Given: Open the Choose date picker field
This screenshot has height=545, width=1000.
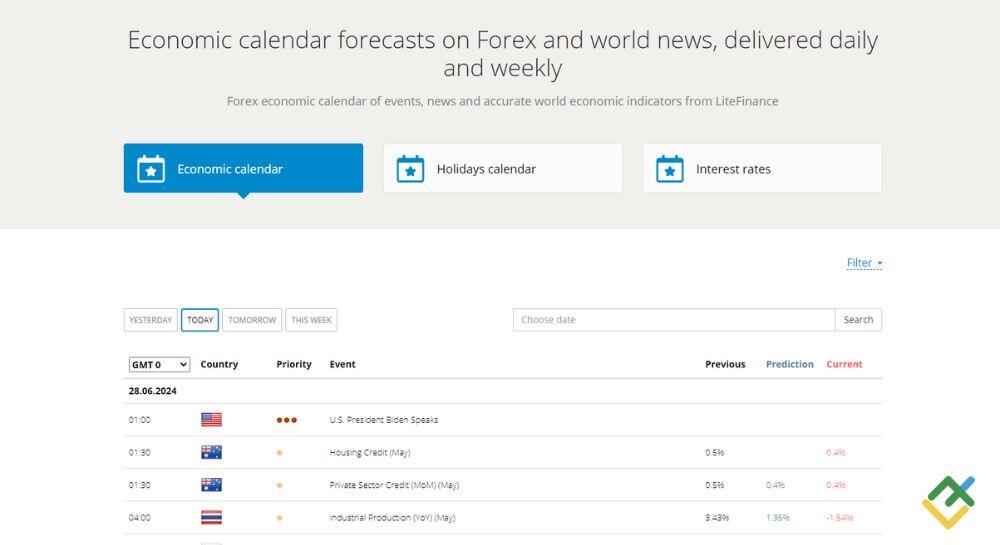Looking at the screenshot, I should tap(674, 320).
